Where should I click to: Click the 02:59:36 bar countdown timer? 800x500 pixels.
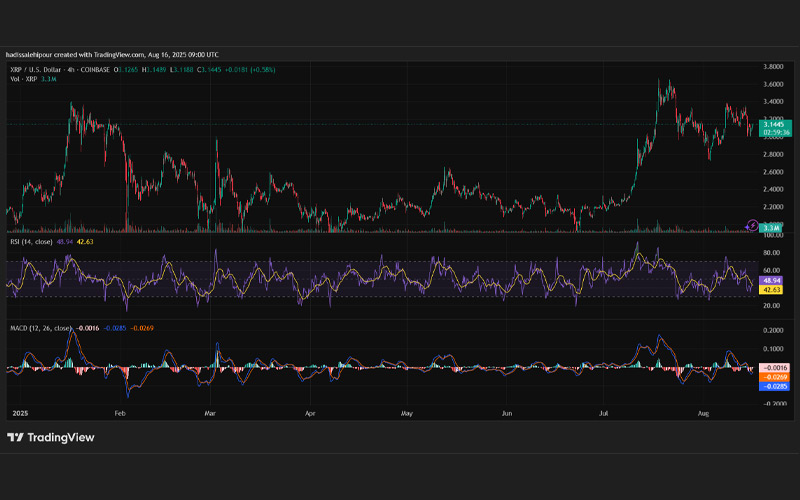(775, 132)
